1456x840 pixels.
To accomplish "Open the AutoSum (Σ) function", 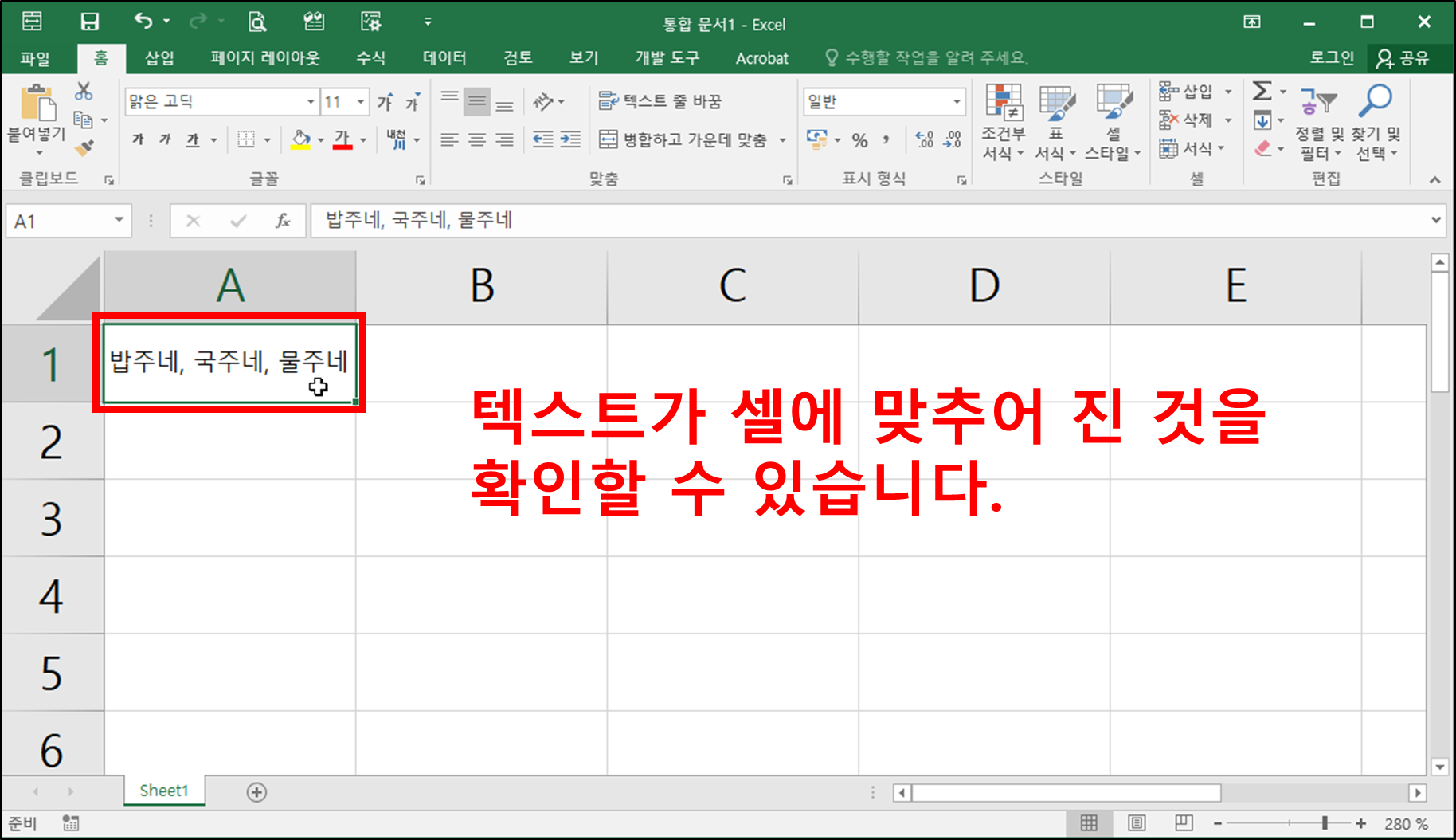I will (x=1263, y=92).
